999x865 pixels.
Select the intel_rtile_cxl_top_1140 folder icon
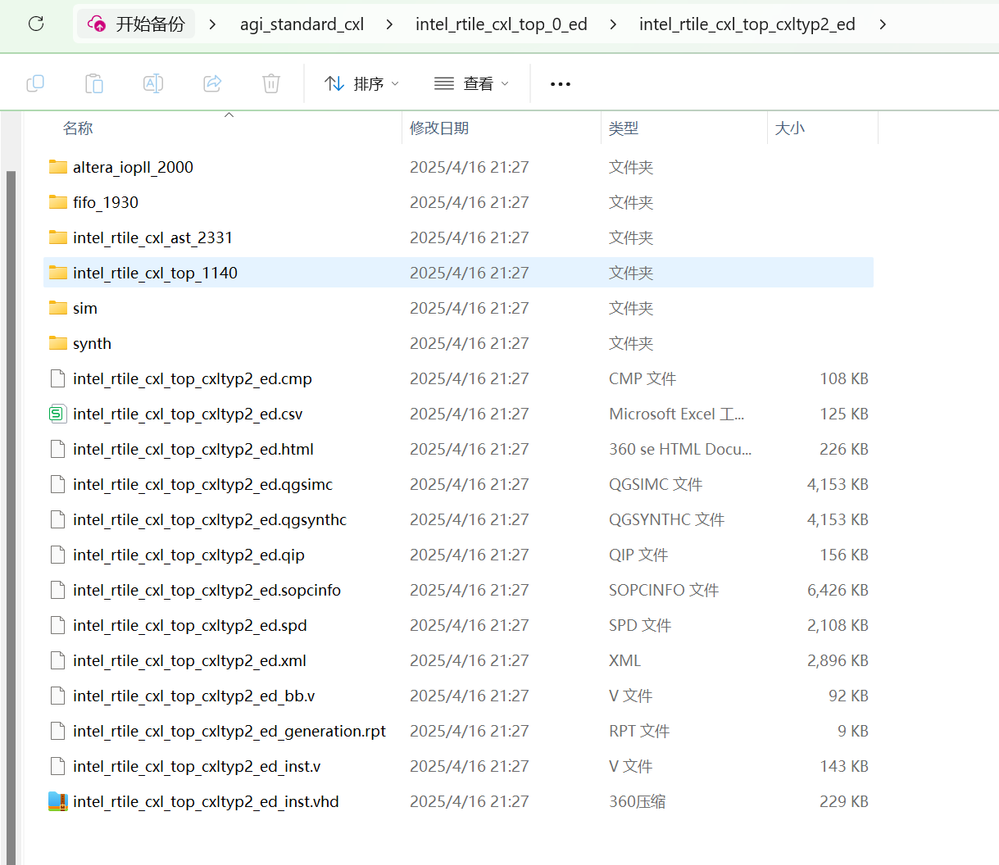[x=58, y=273]
